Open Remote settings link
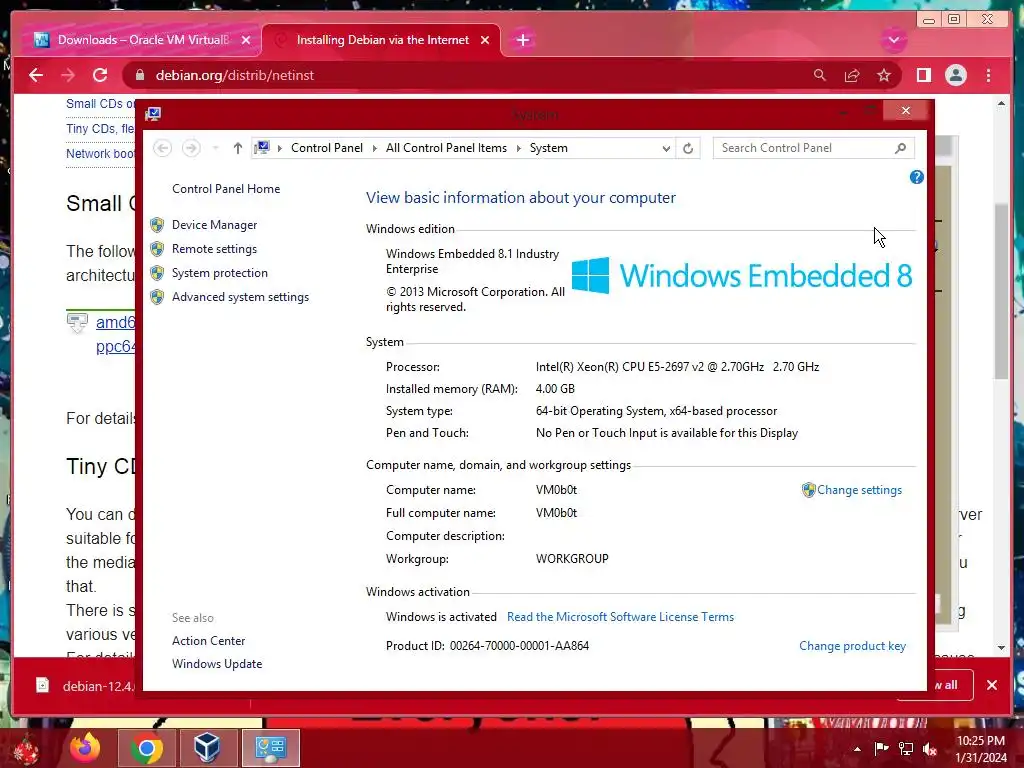Viewport: 1024px width, 768px height. [x=214, y=249]
